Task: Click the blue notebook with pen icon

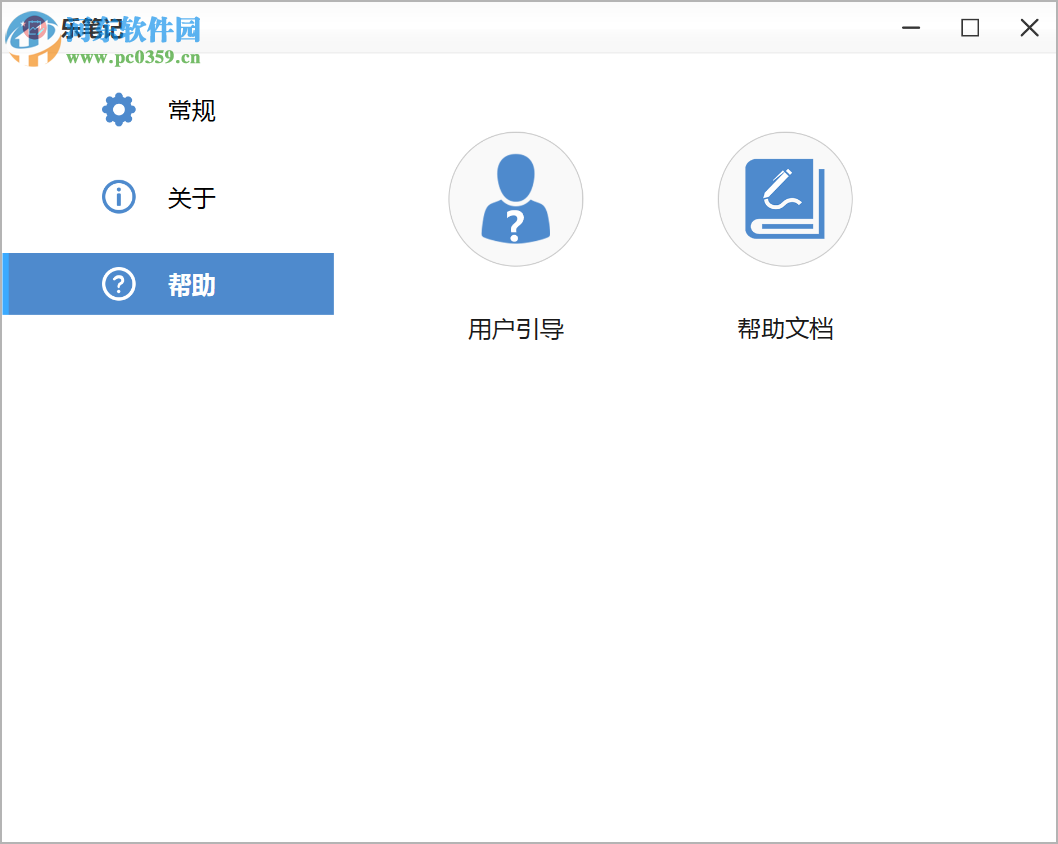Action: 785,199
